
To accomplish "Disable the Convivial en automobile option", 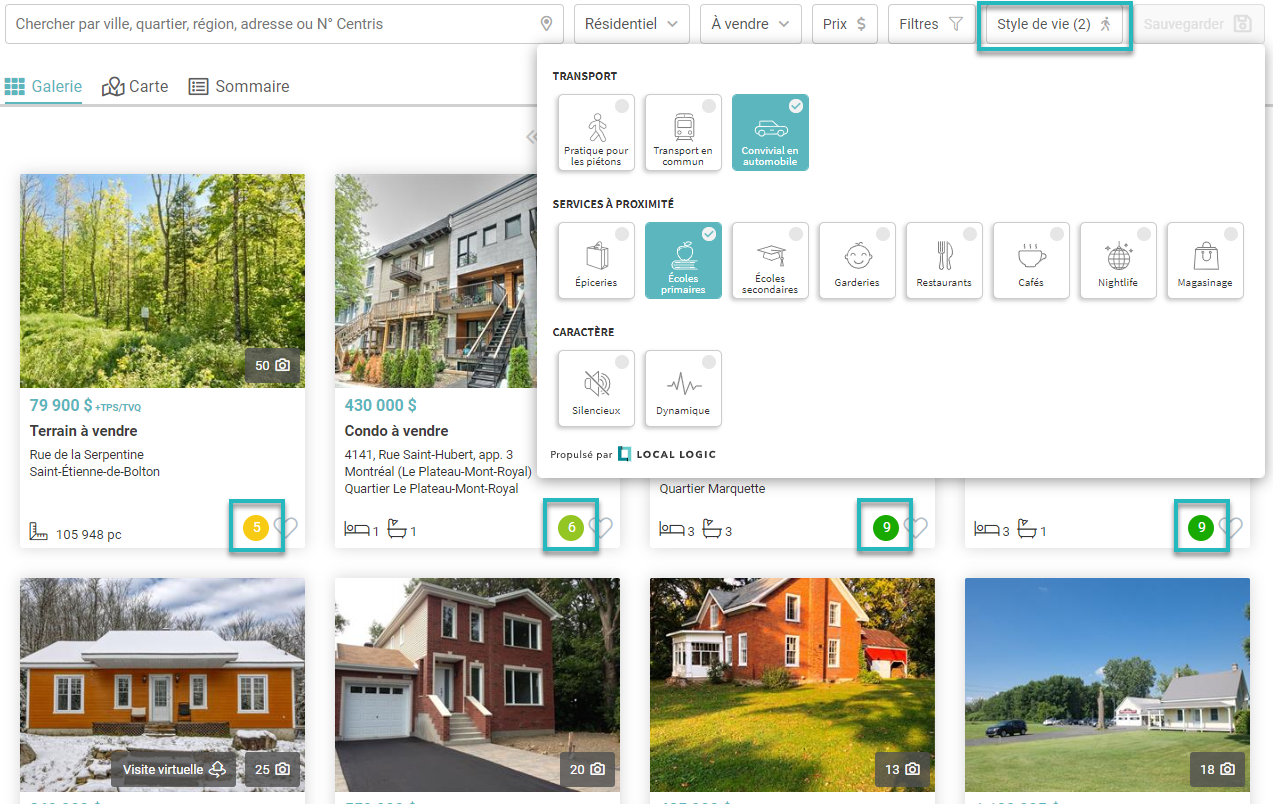I will click(770, 133).
